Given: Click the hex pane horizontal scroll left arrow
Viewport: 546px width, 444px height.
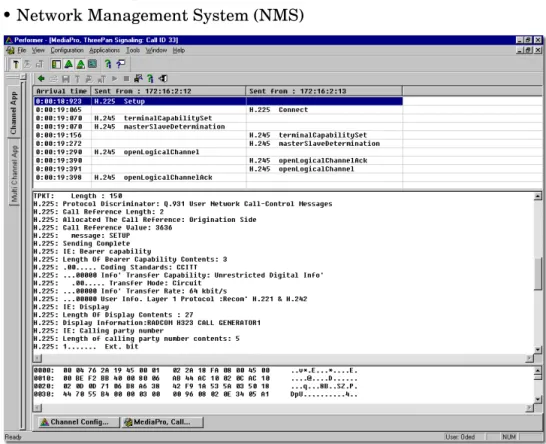Looking at the screenshot, I should 37,407.
